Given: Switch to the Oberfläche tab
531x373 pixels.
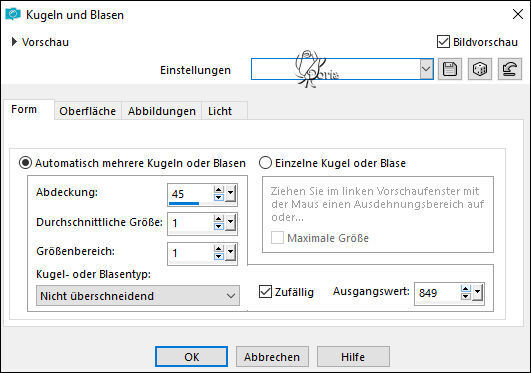Looking at the screenshot, I should 87,111.
